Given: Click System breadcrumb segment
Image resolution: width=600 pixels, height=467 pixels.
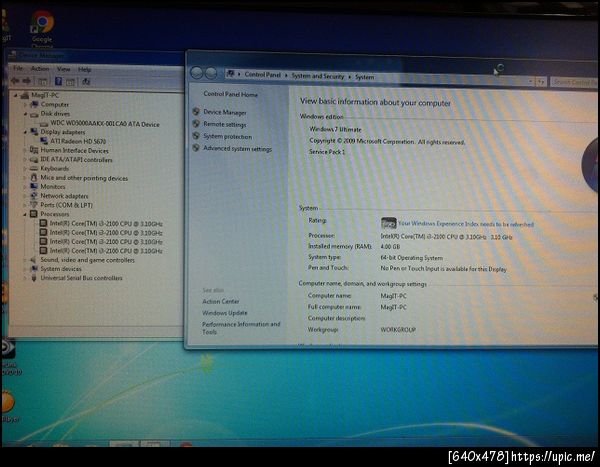Looking at the screenshot, I should tap(364, 77).
